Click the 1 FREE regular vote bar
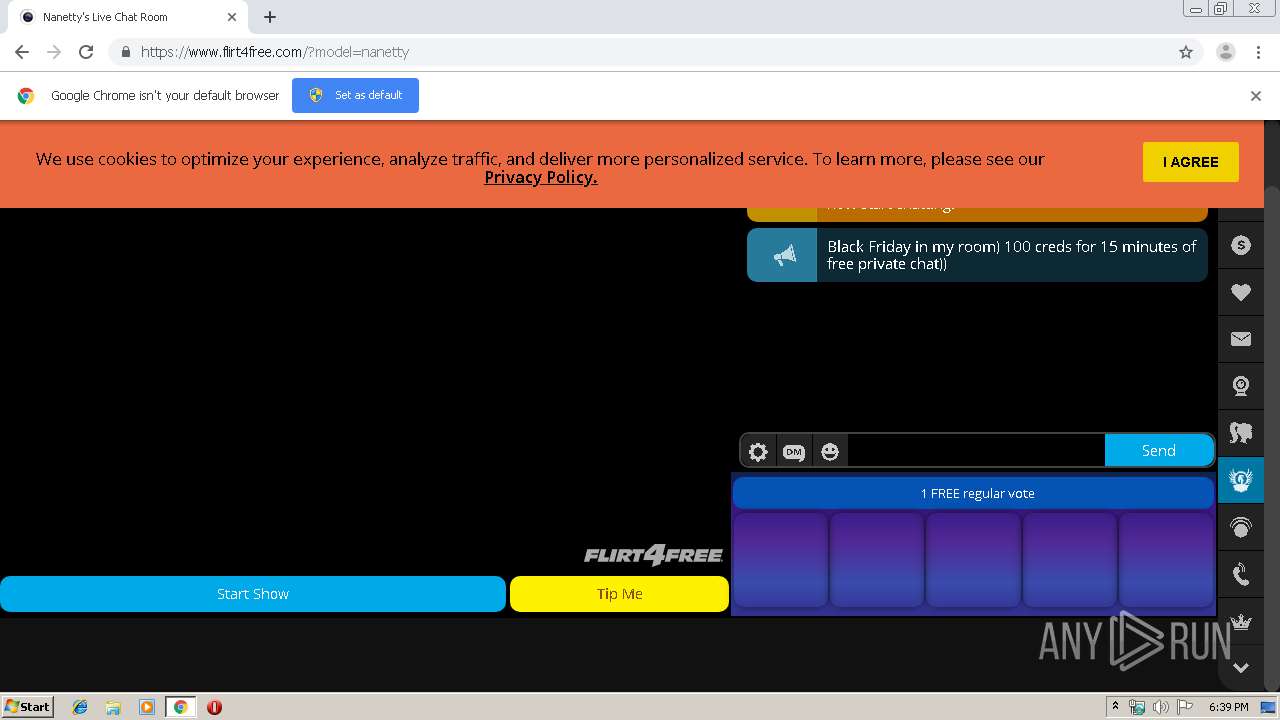This screenshot has height=720, width=1280. [973, 493]
